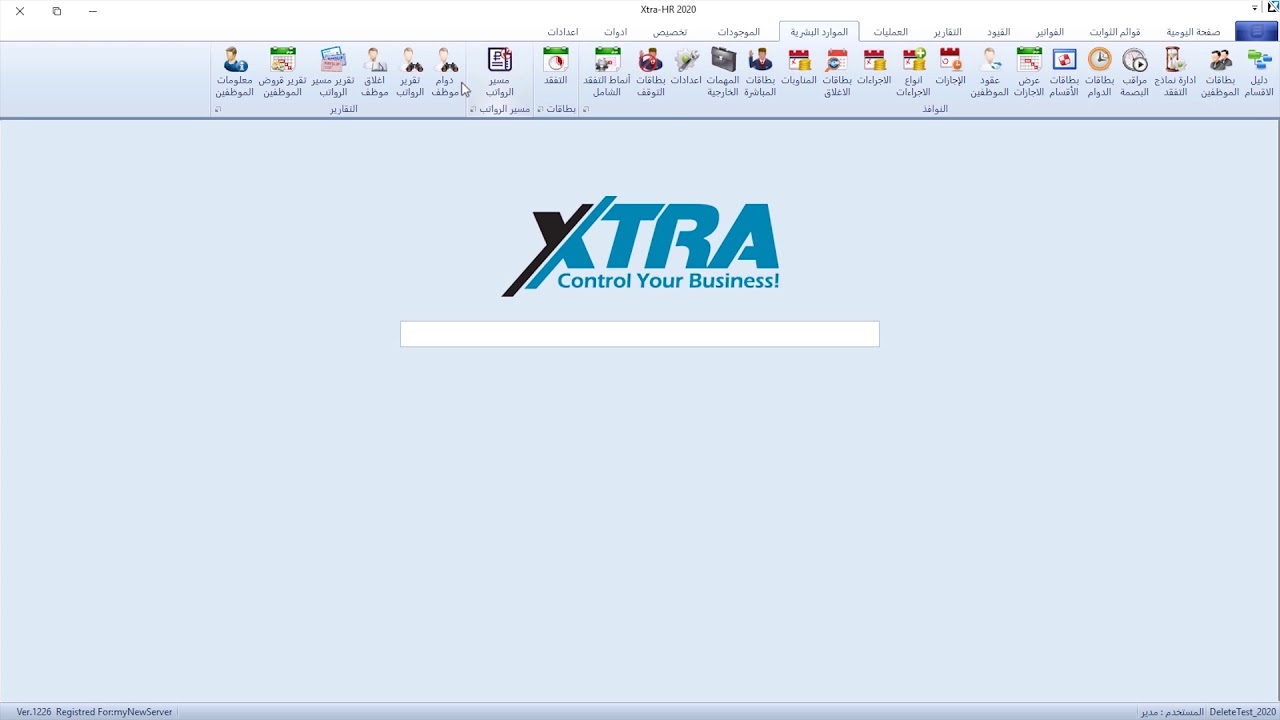The height and width of the screenshot is (720, 1280).
Task: Open عقود الموظفين employee contracts
Action: [989, 72]
